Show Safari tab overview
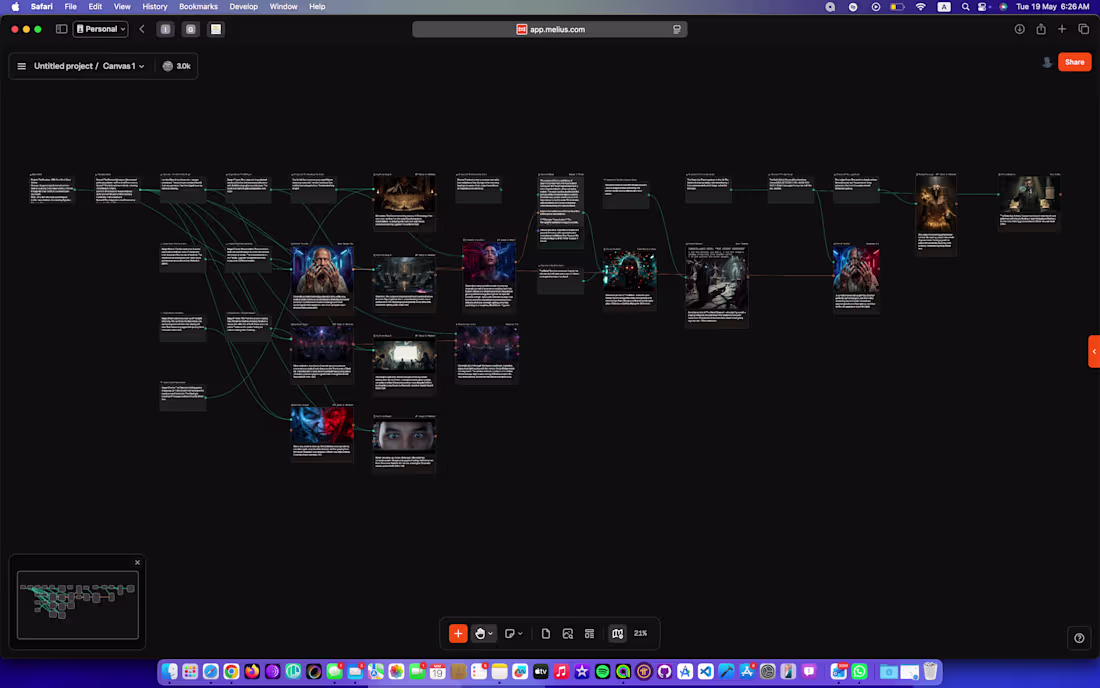 1084,29
